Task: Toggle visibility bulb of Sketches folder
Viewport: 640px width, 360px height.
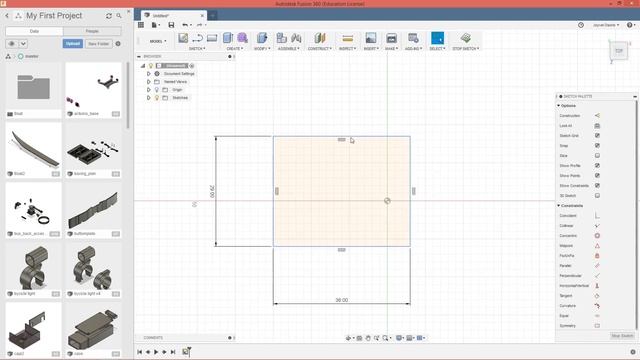Action: click(x=156, y=98)
